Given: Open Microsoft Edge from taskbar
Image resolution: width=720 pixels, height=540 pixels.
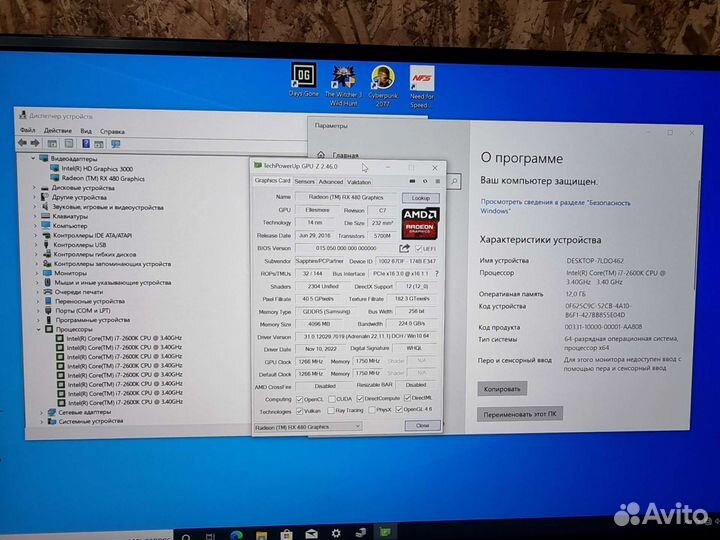Looking at the screenshot, I should 236,534.
